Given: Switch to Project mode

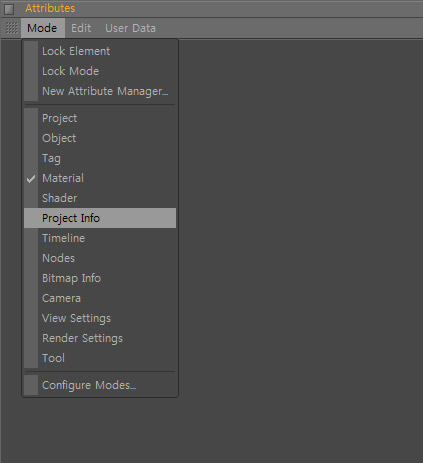Looking at the screenshot, I should tap(100, 118).
